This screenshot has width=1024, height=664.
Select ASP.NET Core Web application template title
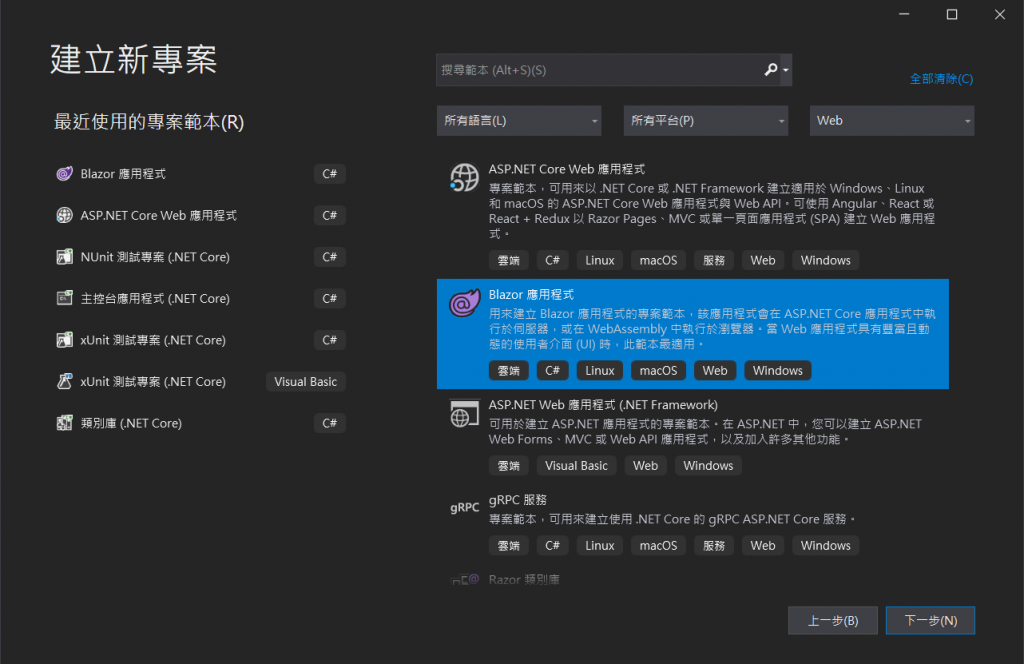(567, 169)
